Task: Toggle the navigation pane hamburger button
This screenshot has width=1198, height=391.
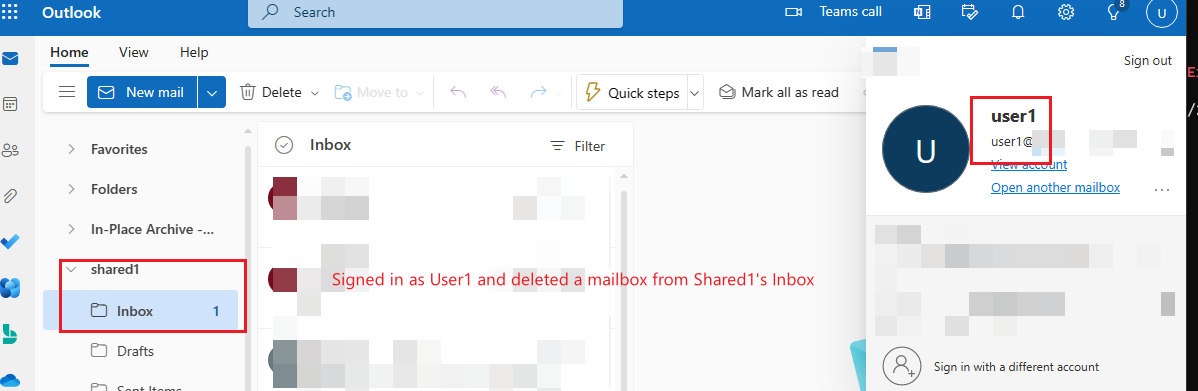Action: click(x=67, y=92)
